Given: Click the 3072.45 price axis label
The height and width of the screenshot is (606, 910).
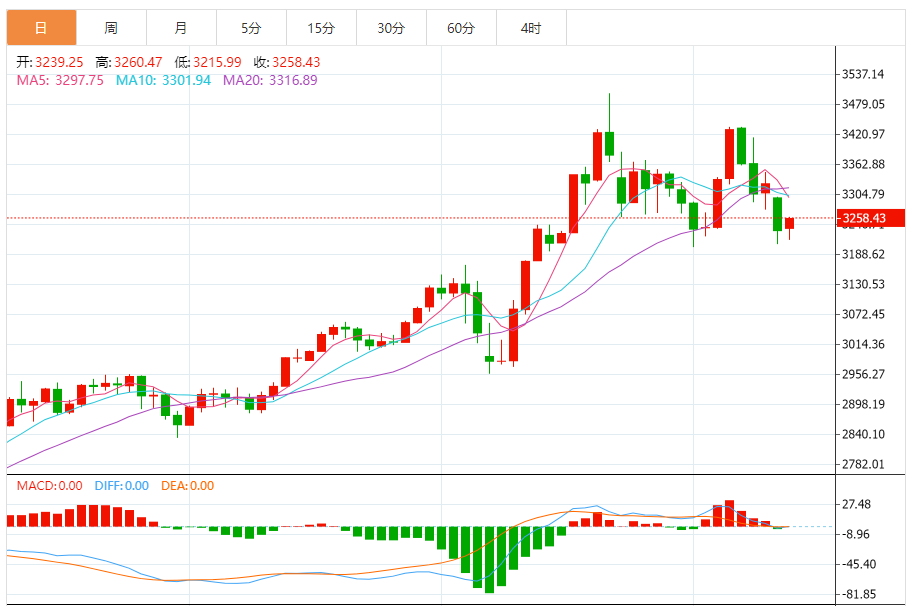Looking at the screenshot, I should [863, 314].
